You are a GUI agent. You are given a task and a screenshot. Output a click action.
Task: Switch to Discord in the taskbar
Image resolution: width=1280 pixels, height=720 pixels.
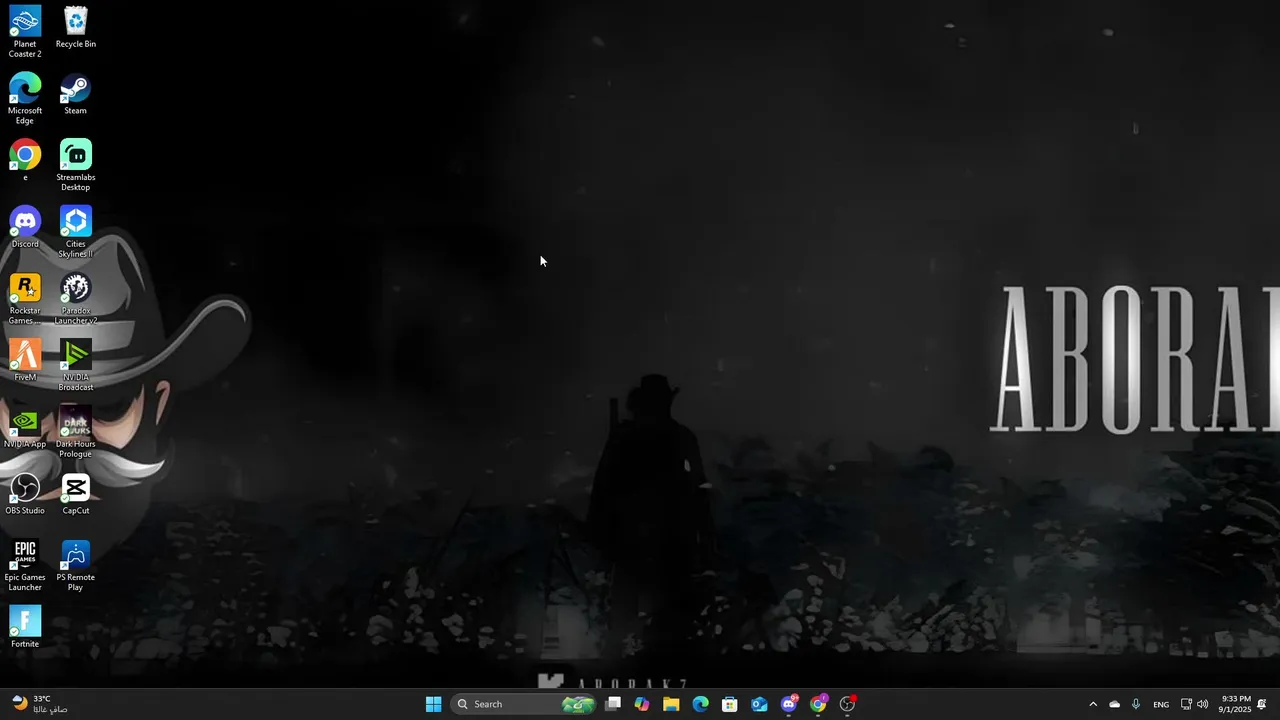tap(789, 704)
